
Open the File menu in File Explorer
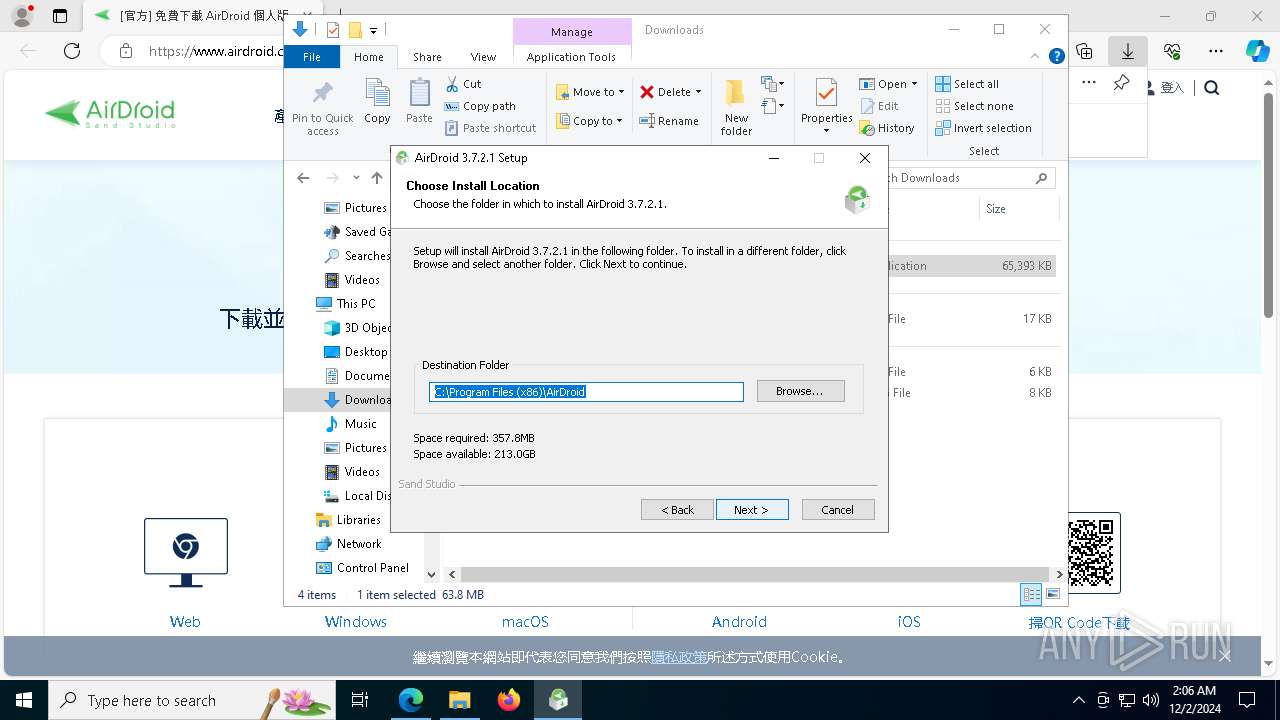pyautogui.click(x=312, y=57)
